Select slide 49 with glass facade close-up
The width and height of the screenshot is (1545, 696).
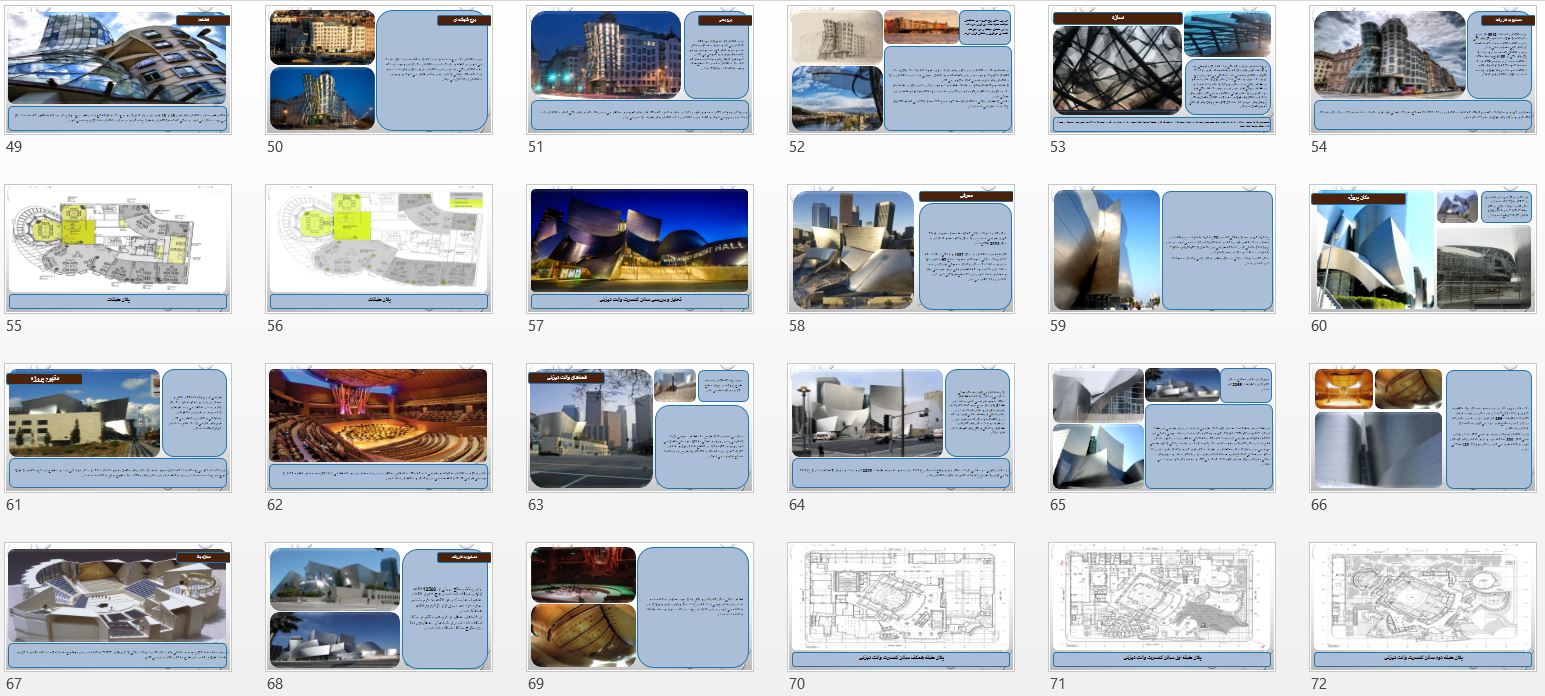[x=118, y=70]
